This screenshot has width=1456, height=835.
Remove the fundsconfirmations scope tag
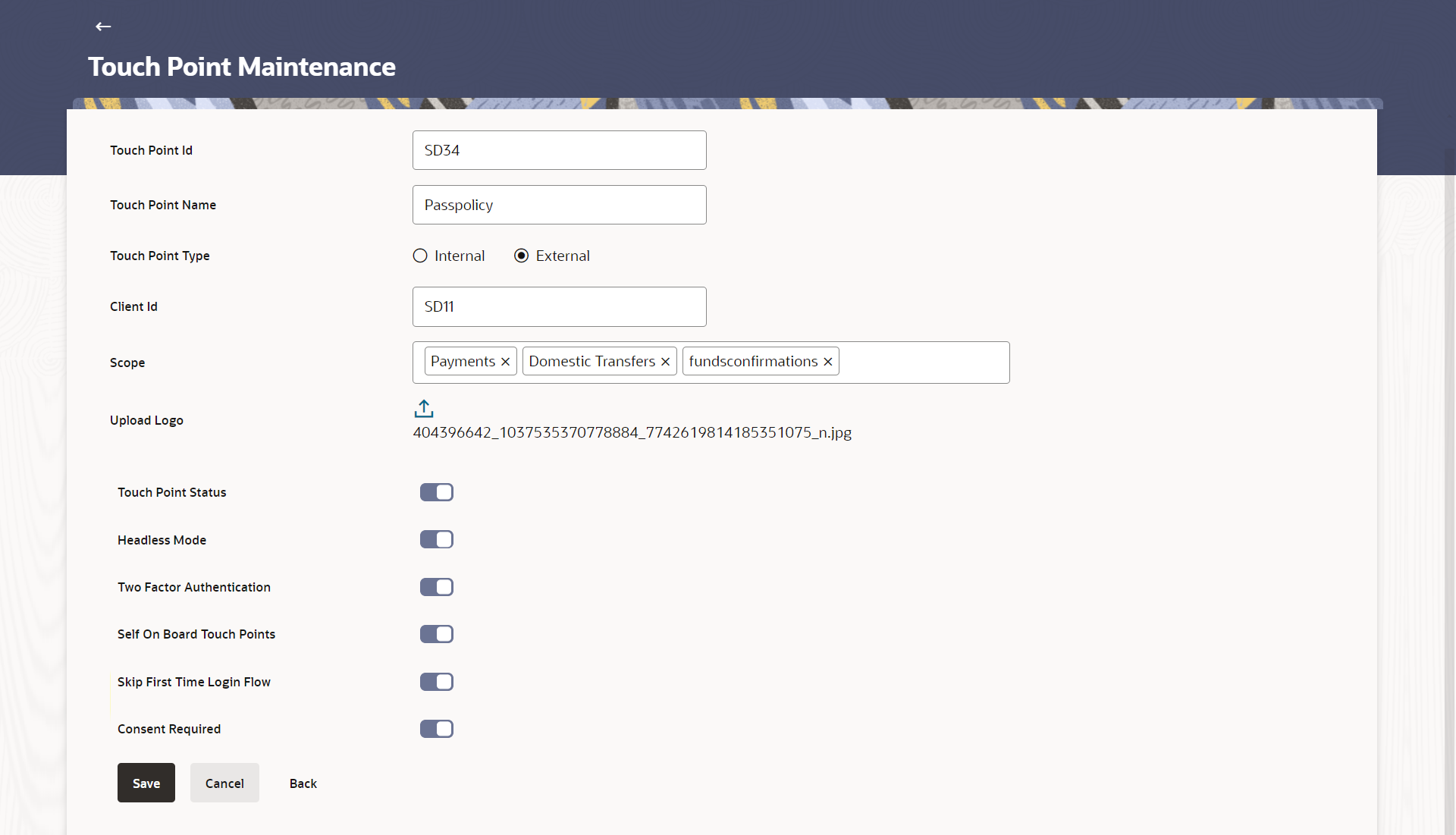[x=828, y=362]
